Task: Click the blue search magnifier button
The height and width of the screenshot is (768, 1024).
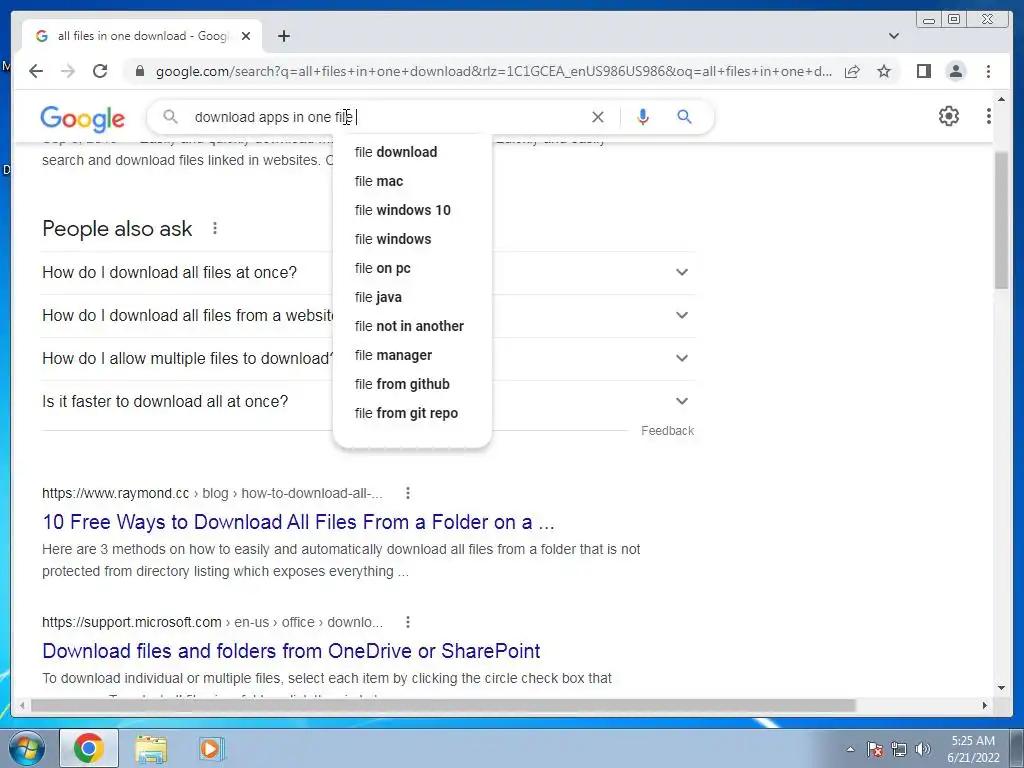Action: click(684, 117)
